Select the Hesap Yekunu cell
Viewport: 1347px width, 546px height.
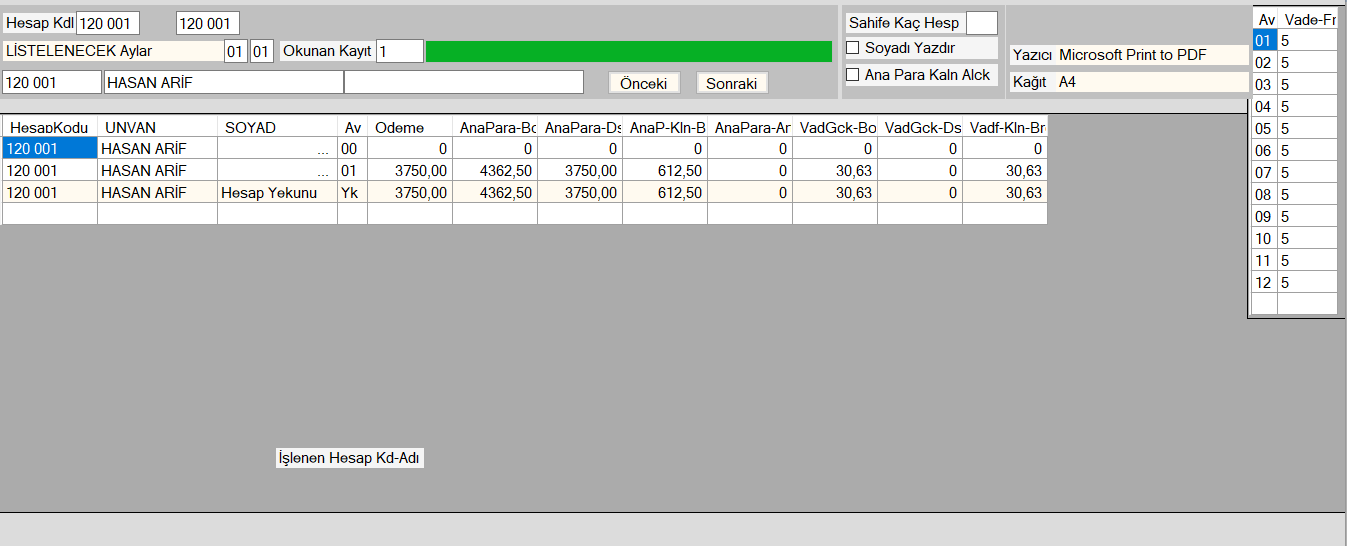(277, 193)
